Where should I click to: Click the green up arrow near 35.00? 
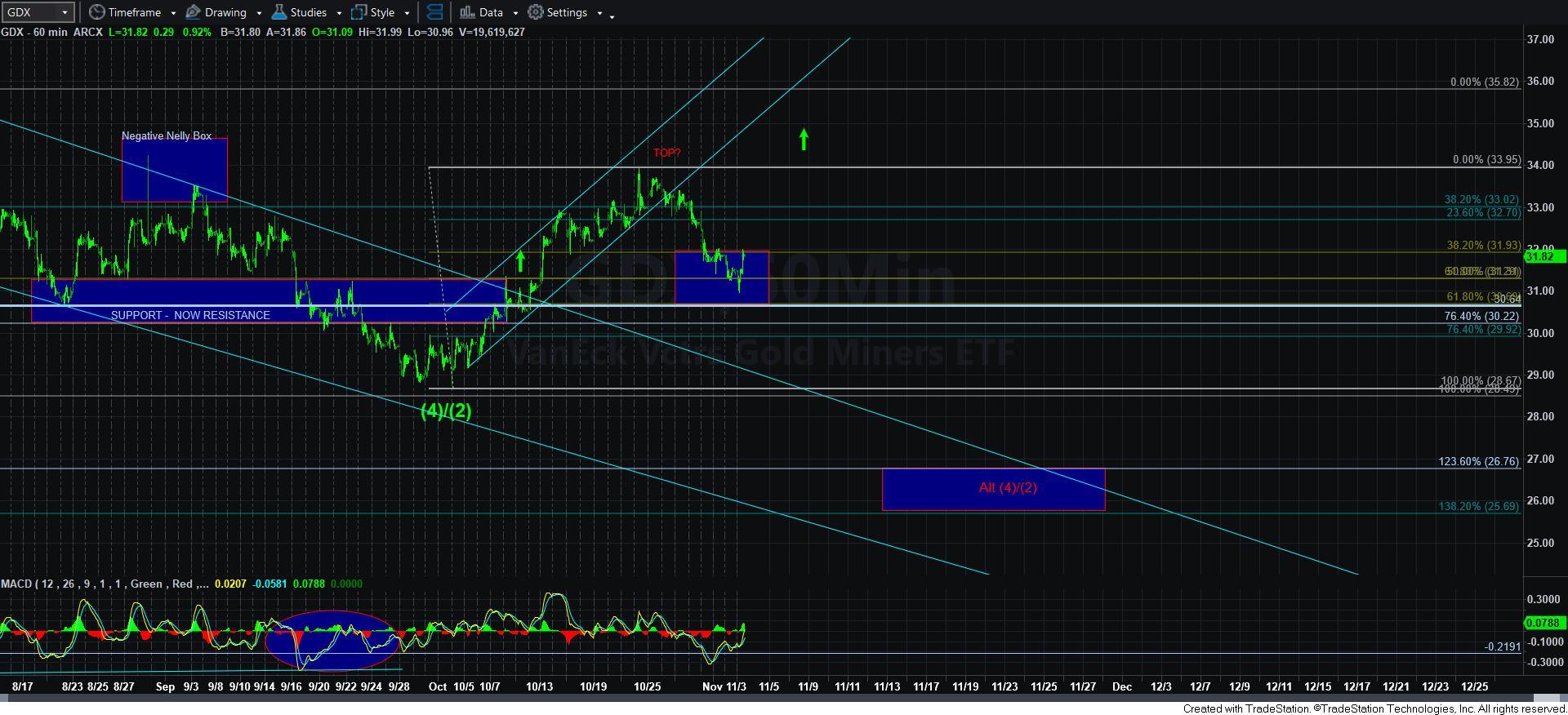click(804, 140)
